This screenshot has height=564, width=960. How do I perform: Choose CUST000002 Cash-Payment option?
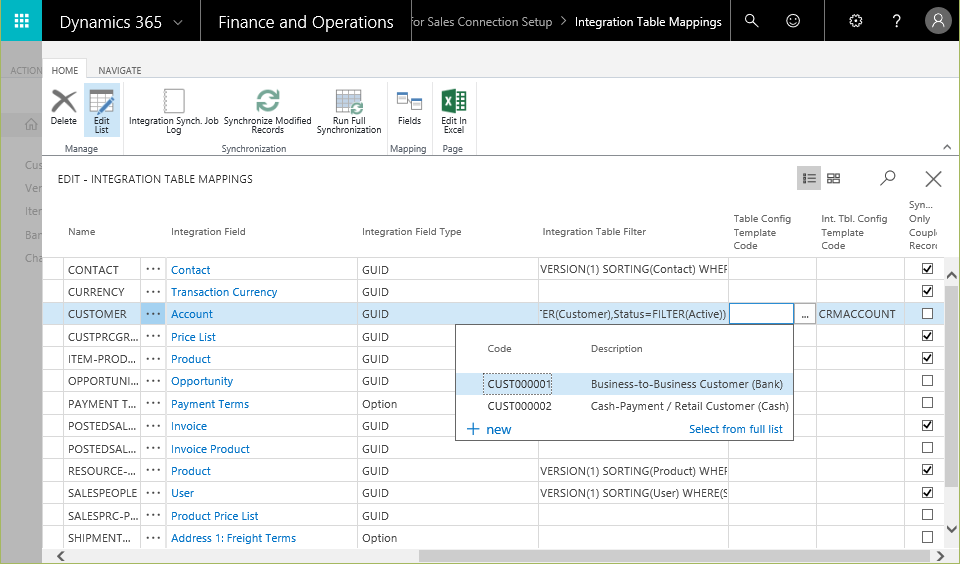[x=624, y=406]
